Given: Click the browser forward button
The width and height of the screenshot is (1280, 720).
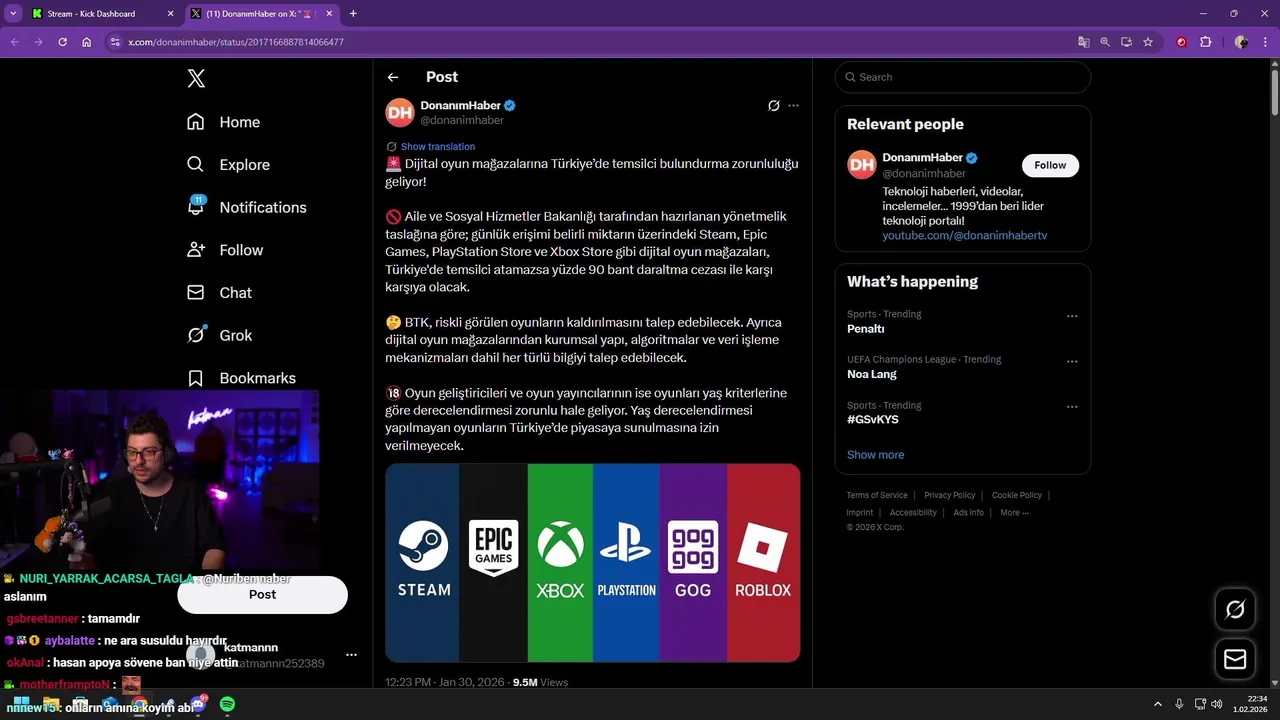Looking at the screenshot, I should pyautogui.click(x=38, y=42).
